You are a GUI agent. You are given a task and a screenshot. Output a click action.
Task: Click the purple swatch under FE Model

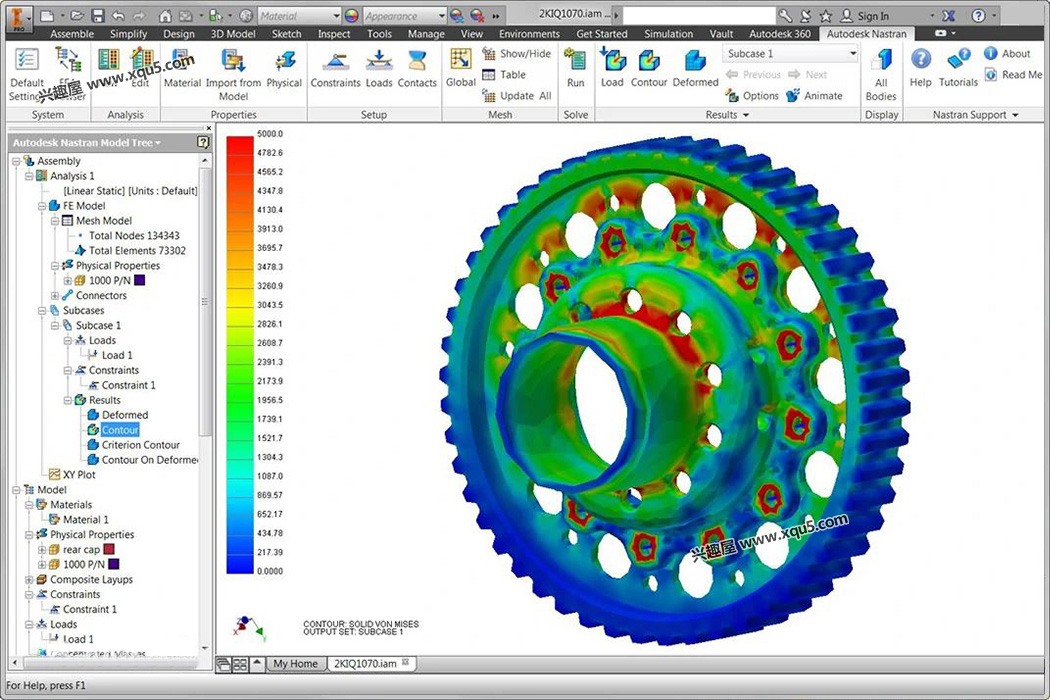tap(139, 281)
